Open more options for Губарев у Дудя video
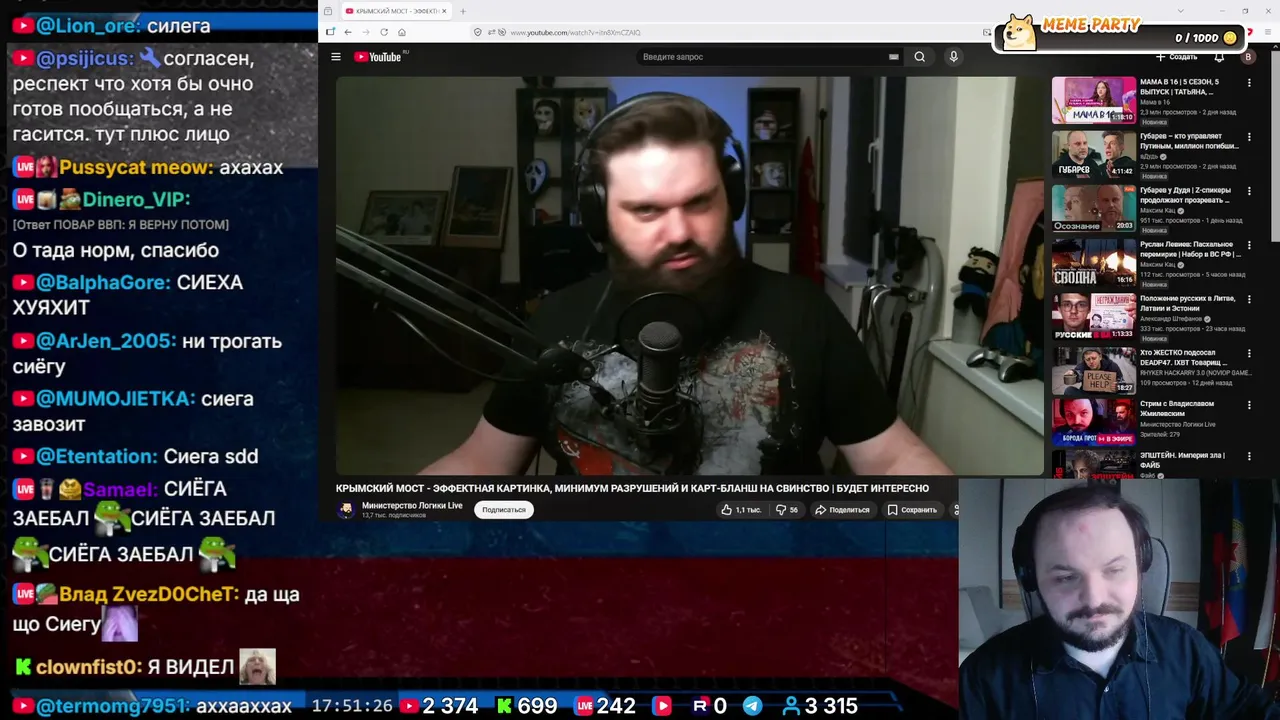Viewport: 1280px width, 720px height. (x=1249, y=191)
